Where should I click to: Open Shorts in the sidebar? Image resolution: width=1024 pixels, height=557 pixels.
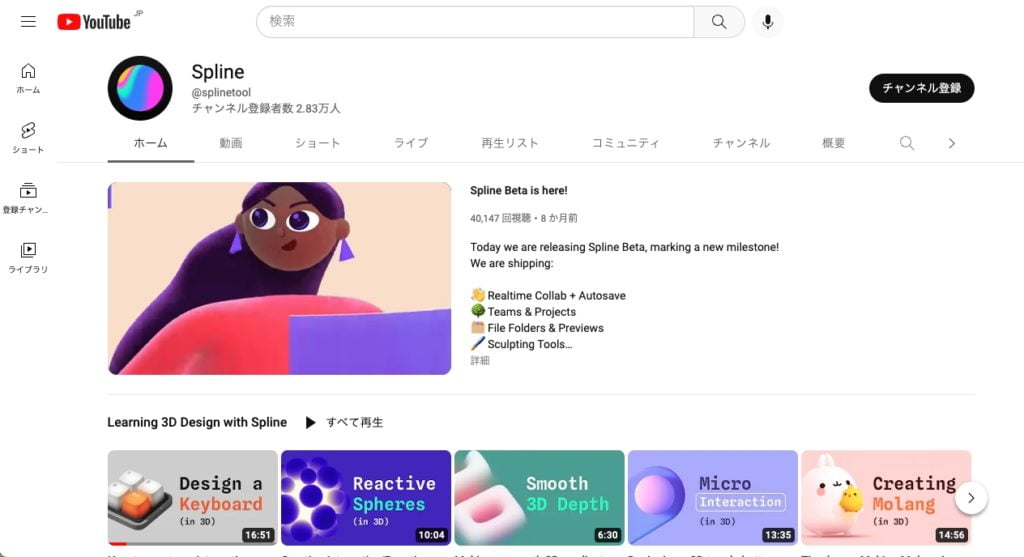(x=28, y=138)
